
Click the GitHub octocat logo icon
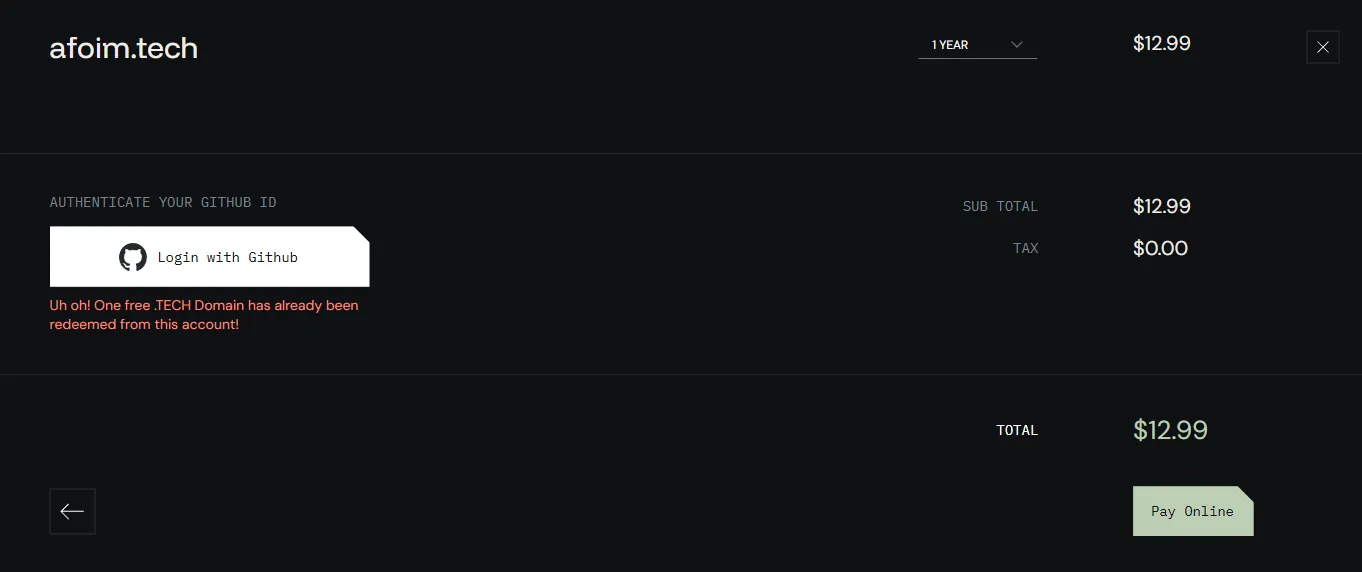coord(133,257)
